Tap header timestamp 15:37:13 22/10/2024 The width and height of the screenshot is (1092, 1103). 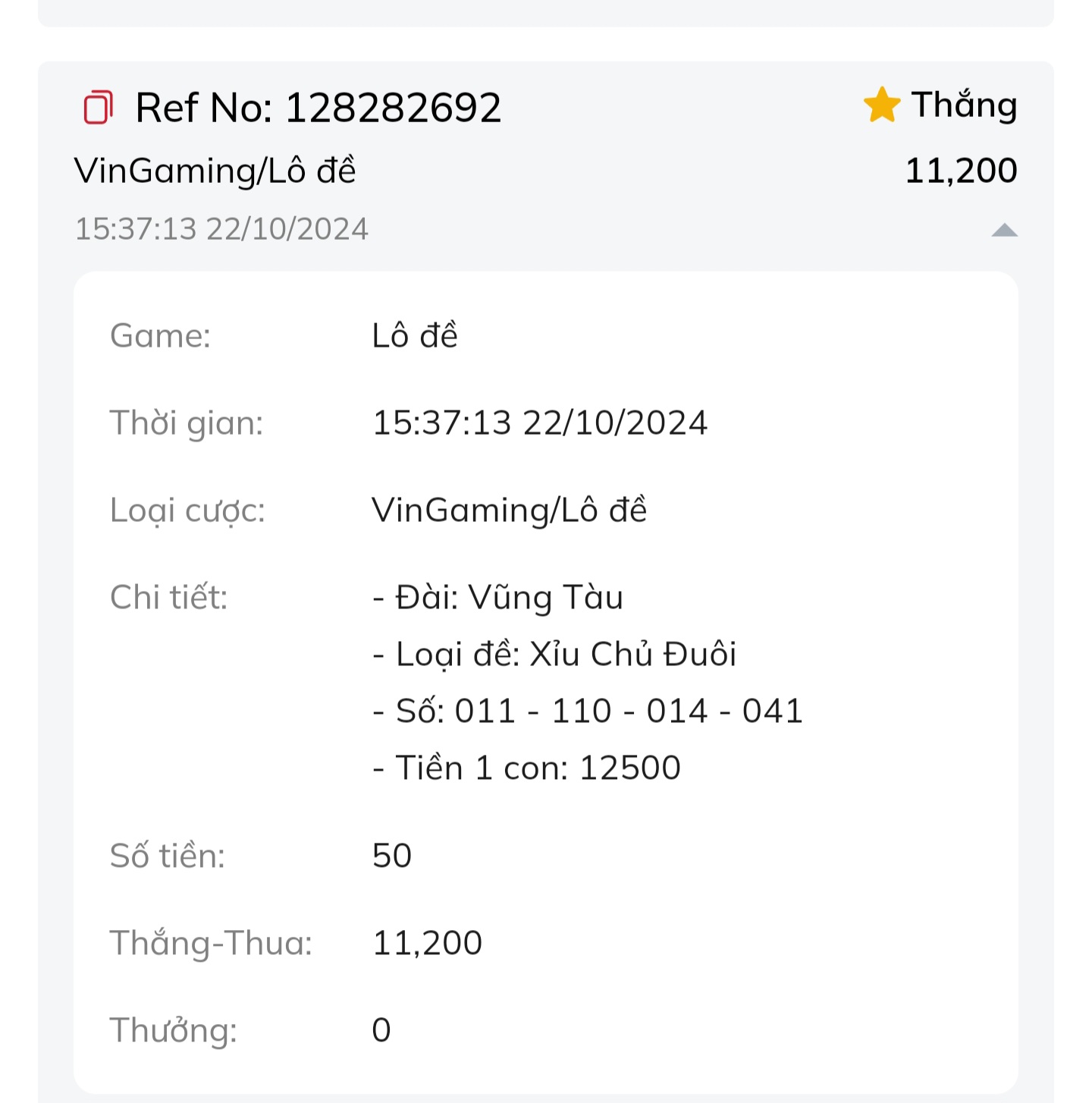tap(221, 228)
